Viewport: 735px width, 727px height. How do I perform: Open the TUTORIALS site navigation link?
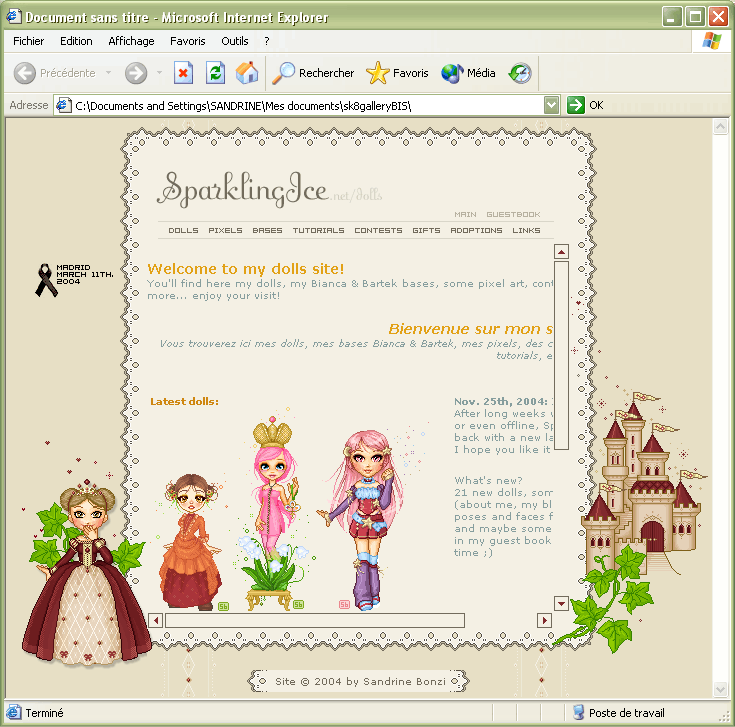318,230
